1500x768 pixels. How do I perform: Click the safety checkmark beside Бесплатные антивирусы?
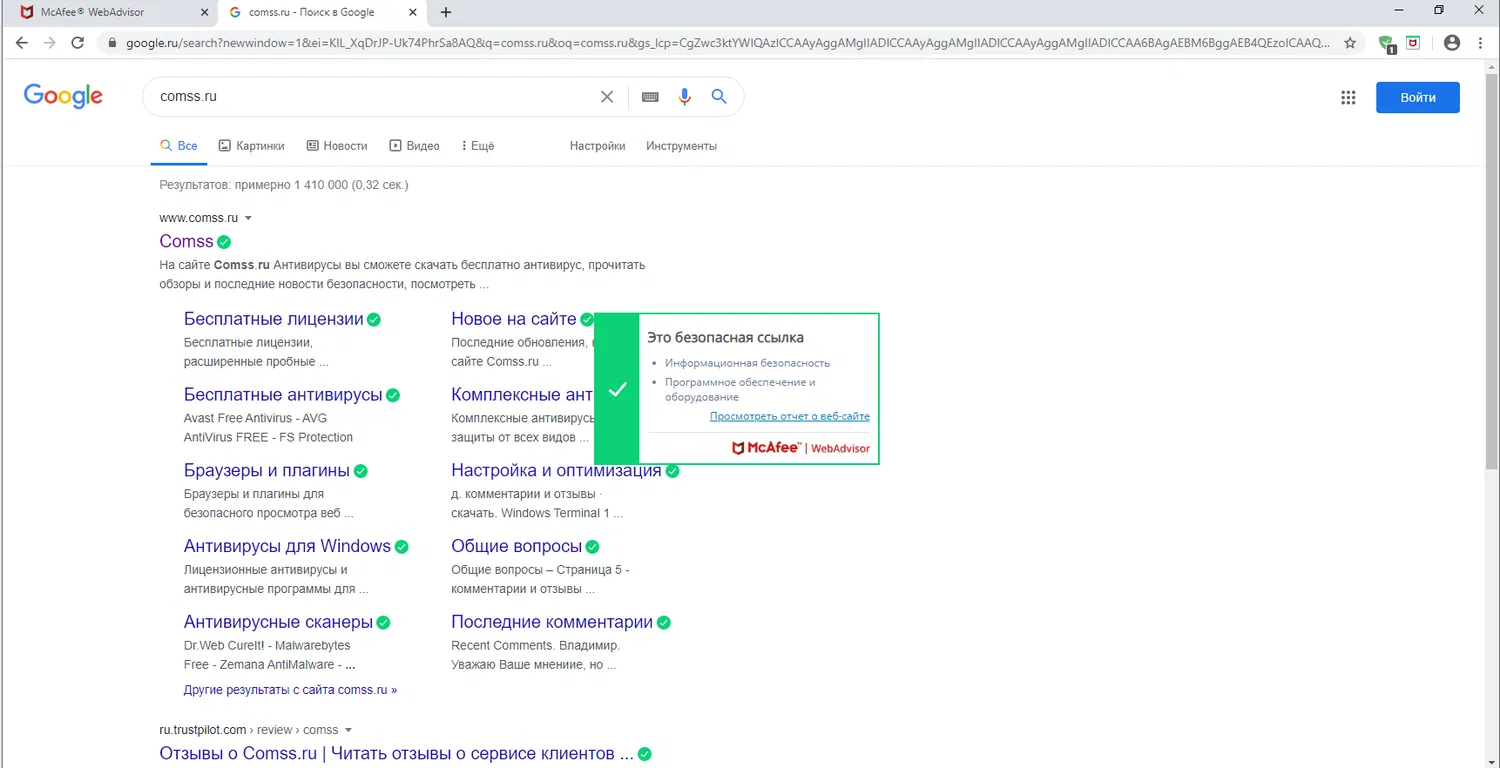(x=393, y=395)
